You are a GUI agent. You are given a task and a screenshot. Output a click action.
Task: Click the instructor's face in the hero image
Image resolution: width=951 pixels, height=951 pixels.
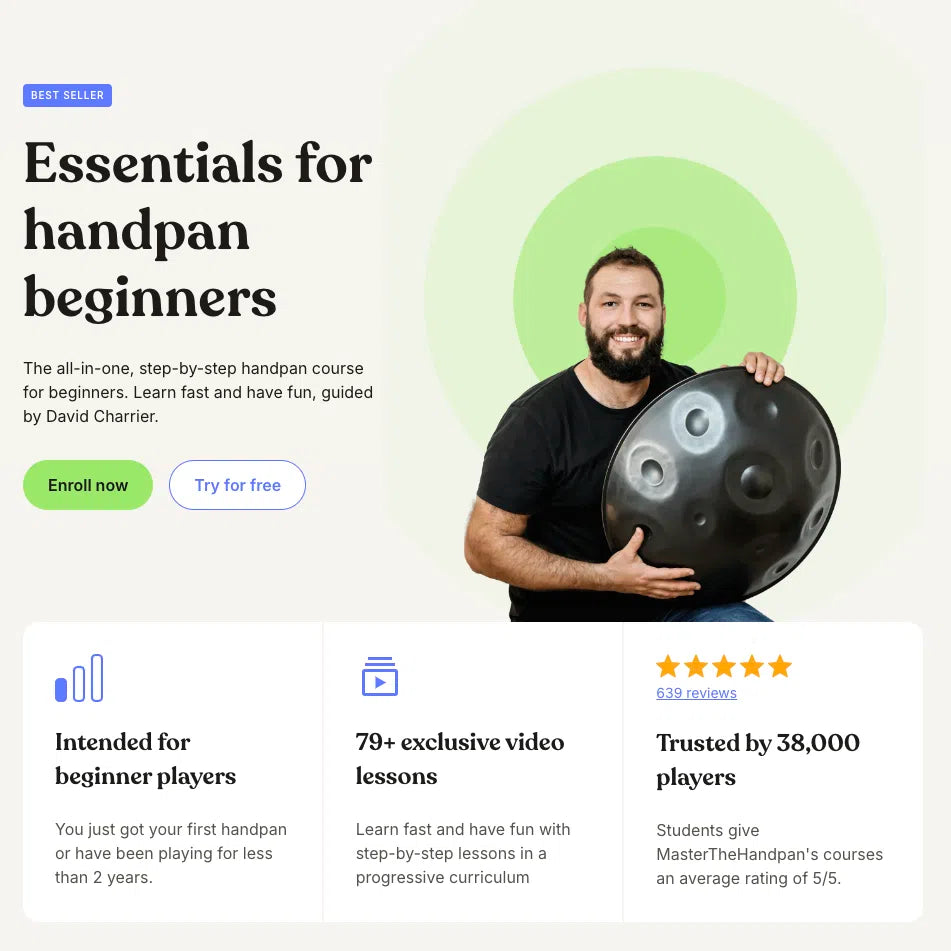click(625, 315)
